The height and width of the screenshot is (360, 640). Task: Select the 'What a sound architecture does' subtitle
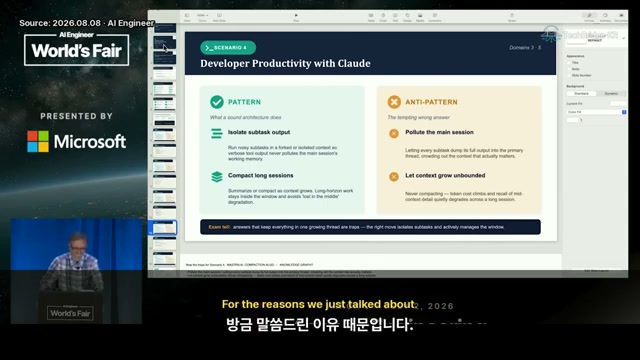(245, 118)
